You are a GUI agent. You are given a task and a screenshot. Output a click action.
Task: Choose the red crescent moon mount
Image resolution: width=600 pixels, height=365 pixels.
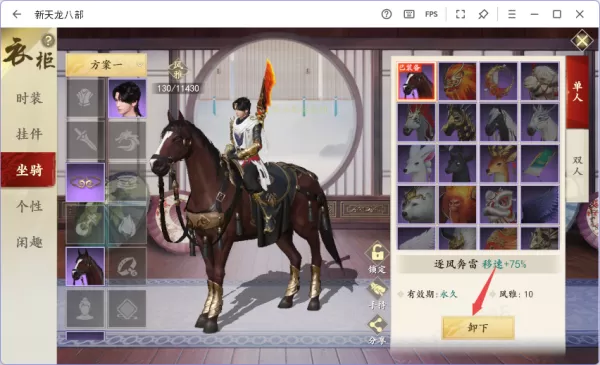click(499, 81)
